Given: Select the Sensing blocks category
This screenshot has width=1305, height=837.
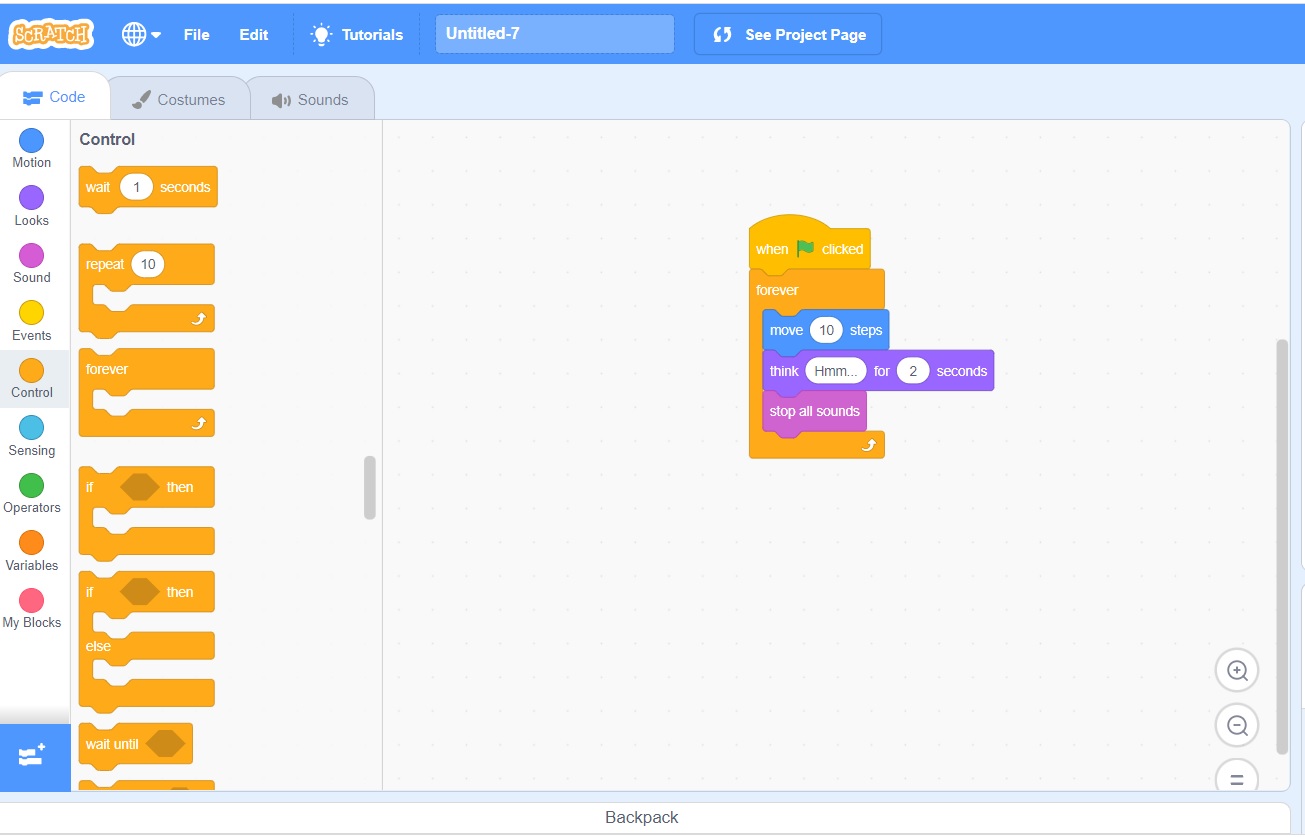Looking at the screenshot, I should pyautogui.click(x=32, y=436).
